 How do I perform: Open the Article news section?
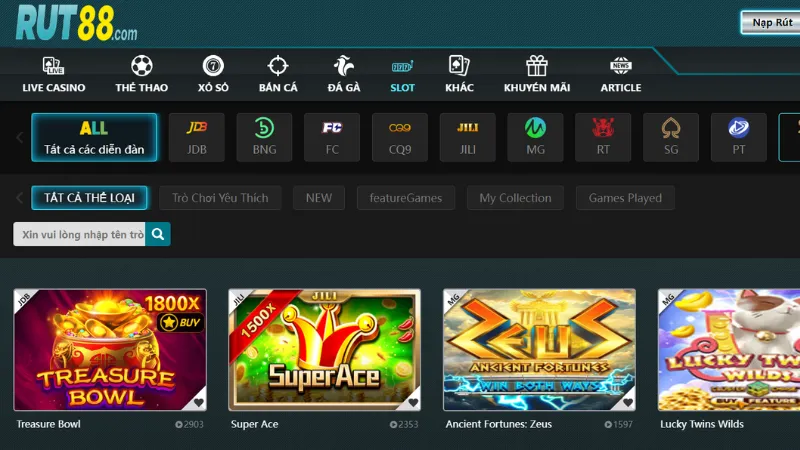tap(621, 75)
